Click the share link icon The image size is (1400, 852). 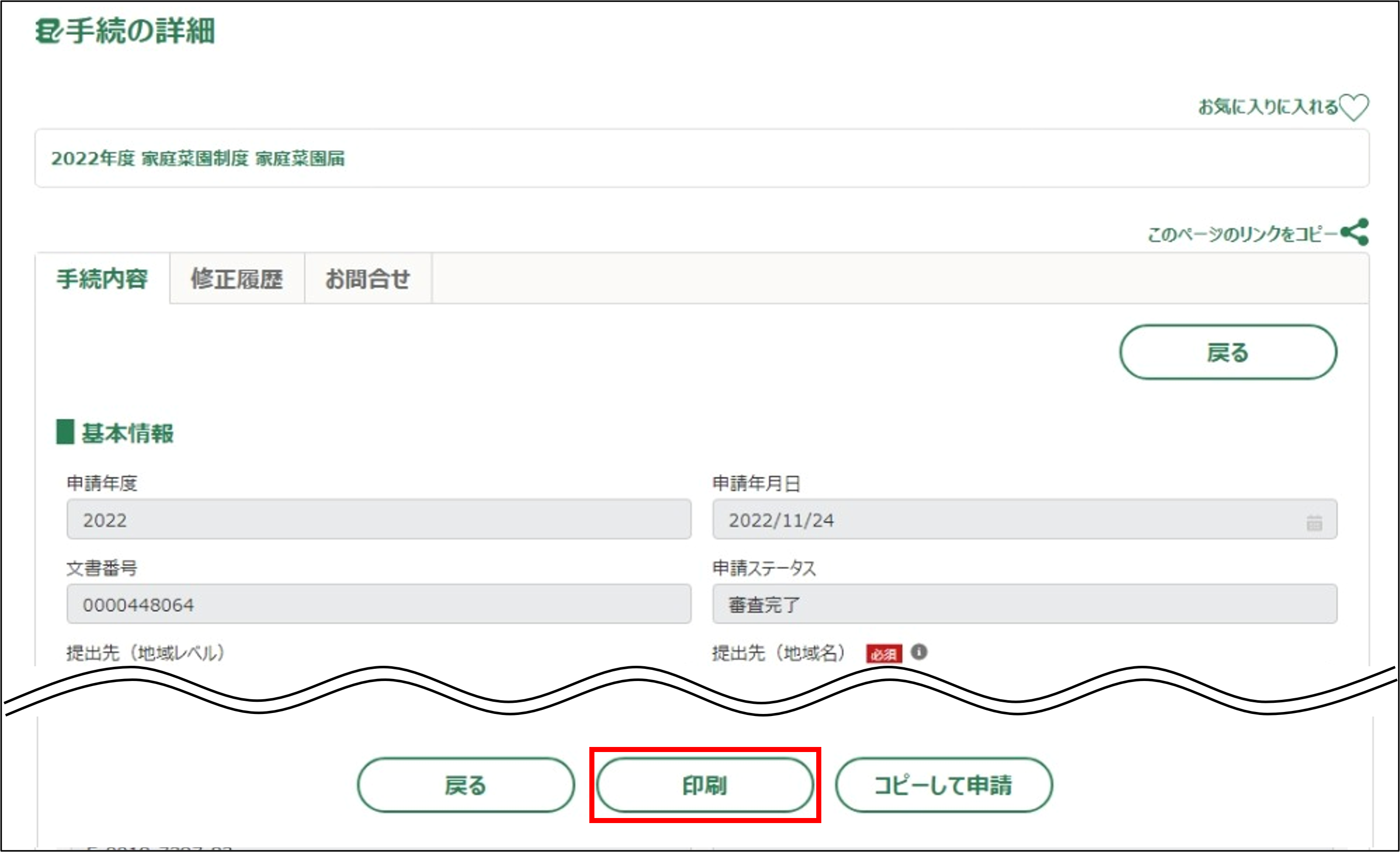coord(1355,232)
